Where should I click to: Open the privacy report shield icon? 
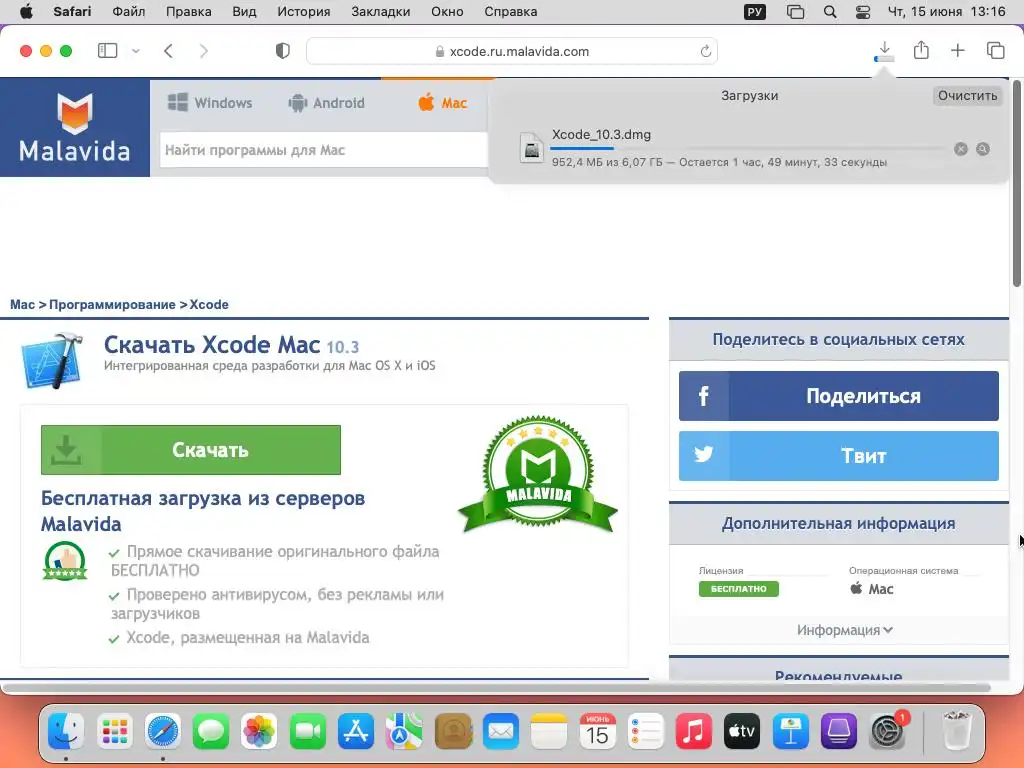[283, 51]
